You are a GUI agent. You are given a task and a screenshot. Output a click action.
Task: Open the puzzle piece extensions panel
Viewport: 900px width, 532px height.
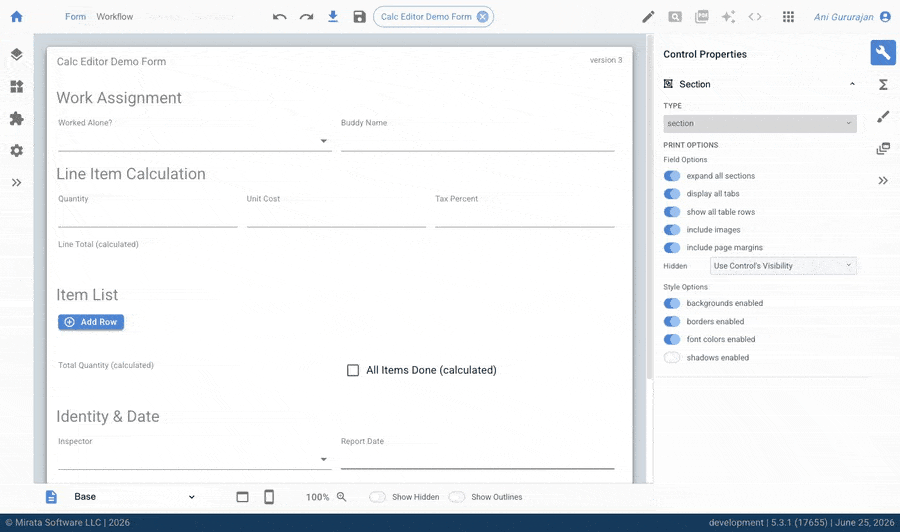click(x=17, y=119)
